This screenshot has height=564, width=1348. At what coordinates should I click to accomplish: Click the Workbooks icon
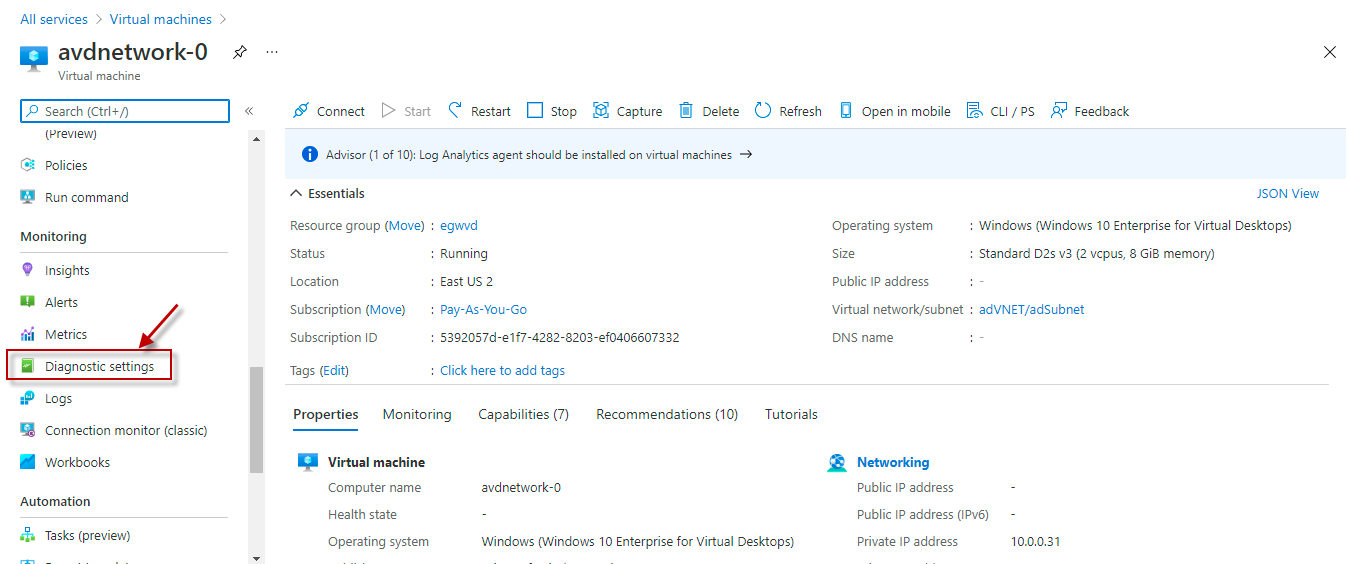pyautogui.click(x=28, y=462)
